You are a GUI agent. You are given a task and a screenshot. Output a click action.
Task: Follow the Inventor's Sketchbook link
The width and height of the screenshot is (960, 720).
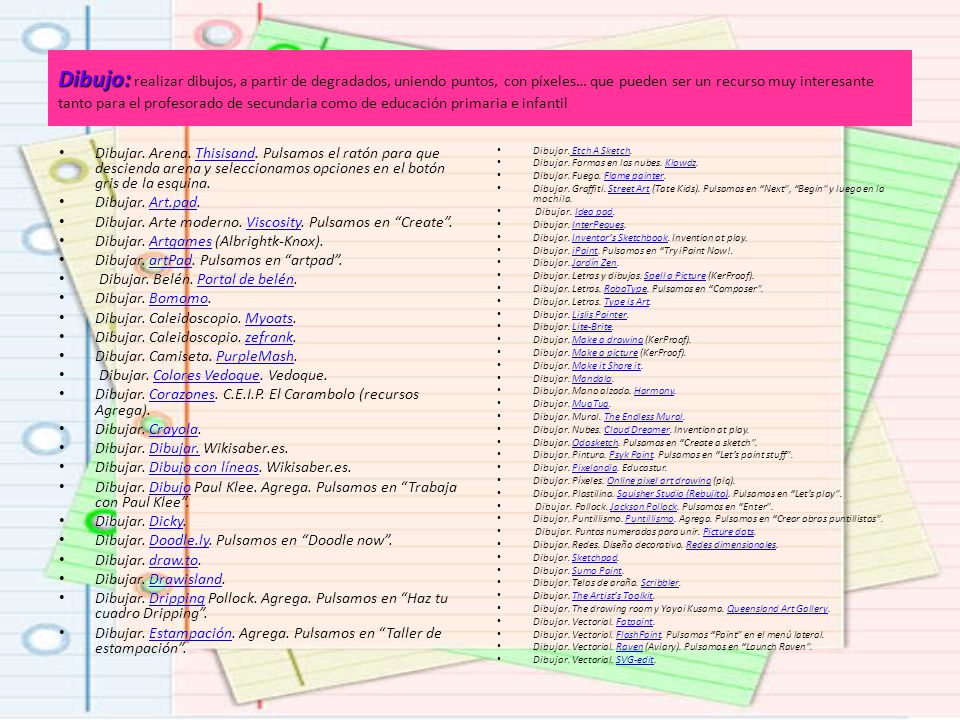coord(620,238)
